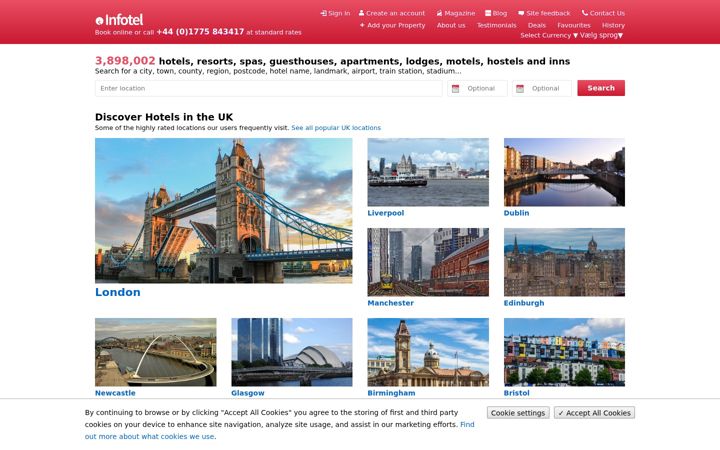Click the Dublin link

click(517, 213)
